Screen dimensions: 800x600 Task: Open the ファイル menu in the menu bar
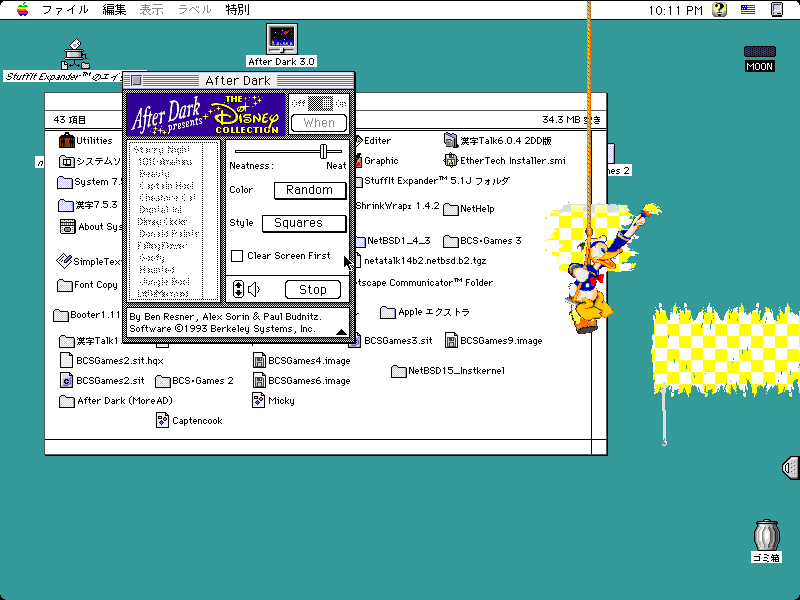tap(64, 10)
